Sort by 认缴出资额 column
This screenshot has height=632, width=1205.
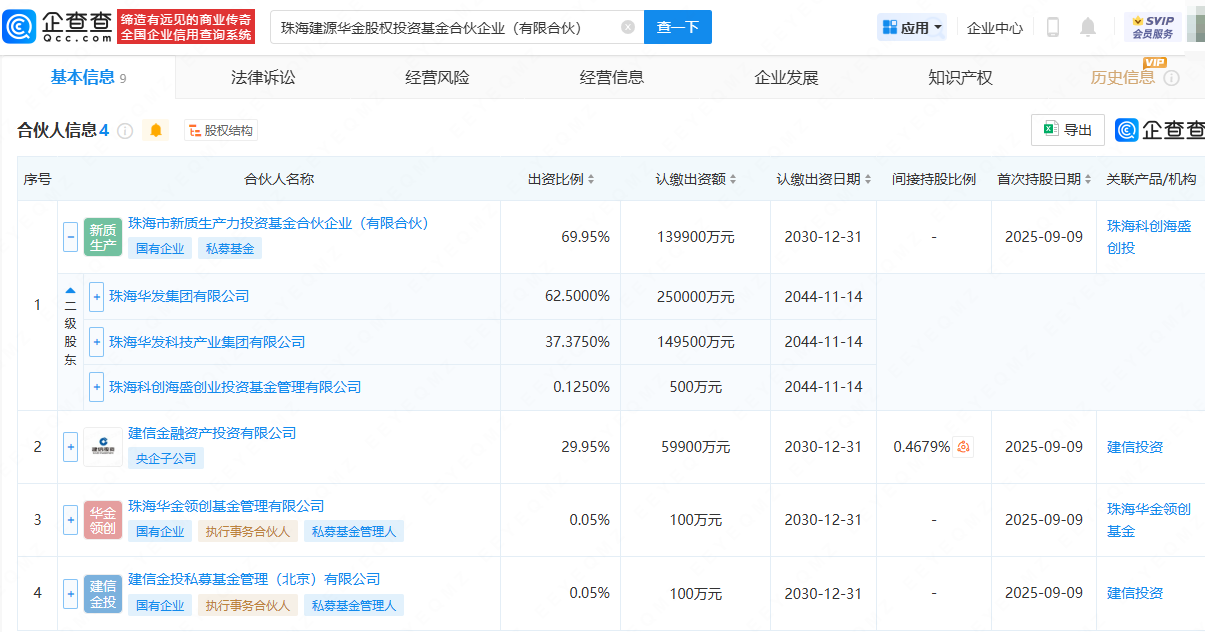click(x=697, y=179)
